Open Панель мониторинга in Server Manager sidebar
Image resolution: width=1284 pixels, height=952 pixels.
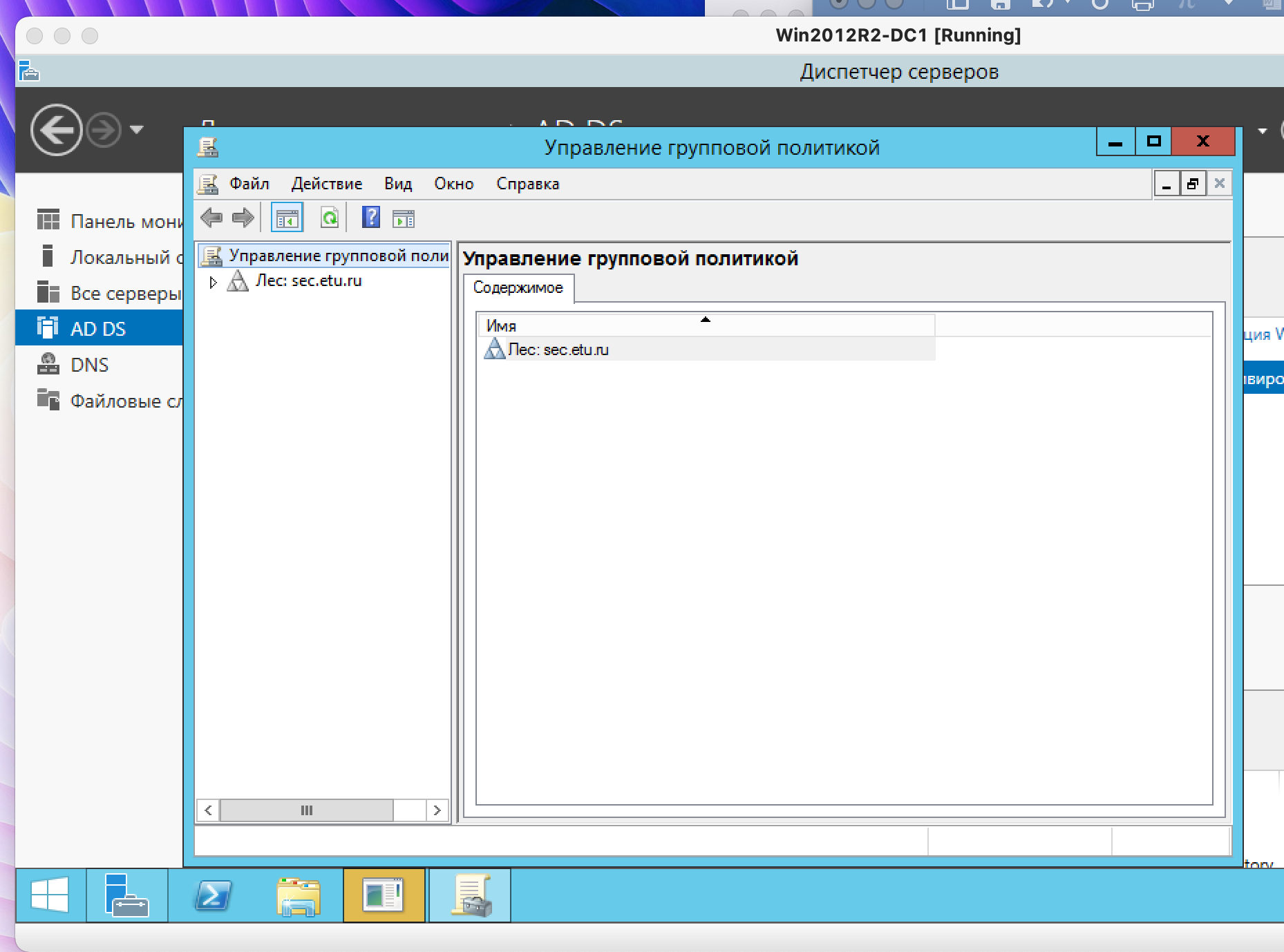point(99,221)
